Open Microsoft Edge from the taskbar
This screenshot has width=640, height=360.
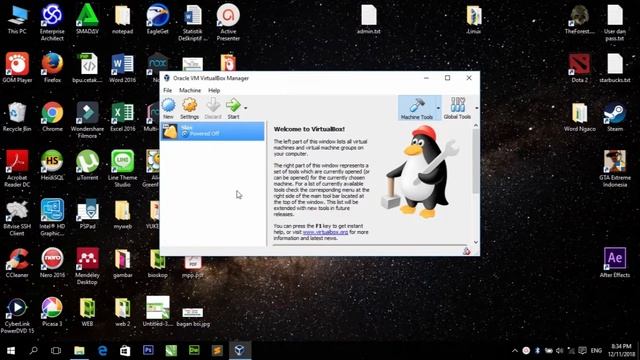(x=102, y=350)
